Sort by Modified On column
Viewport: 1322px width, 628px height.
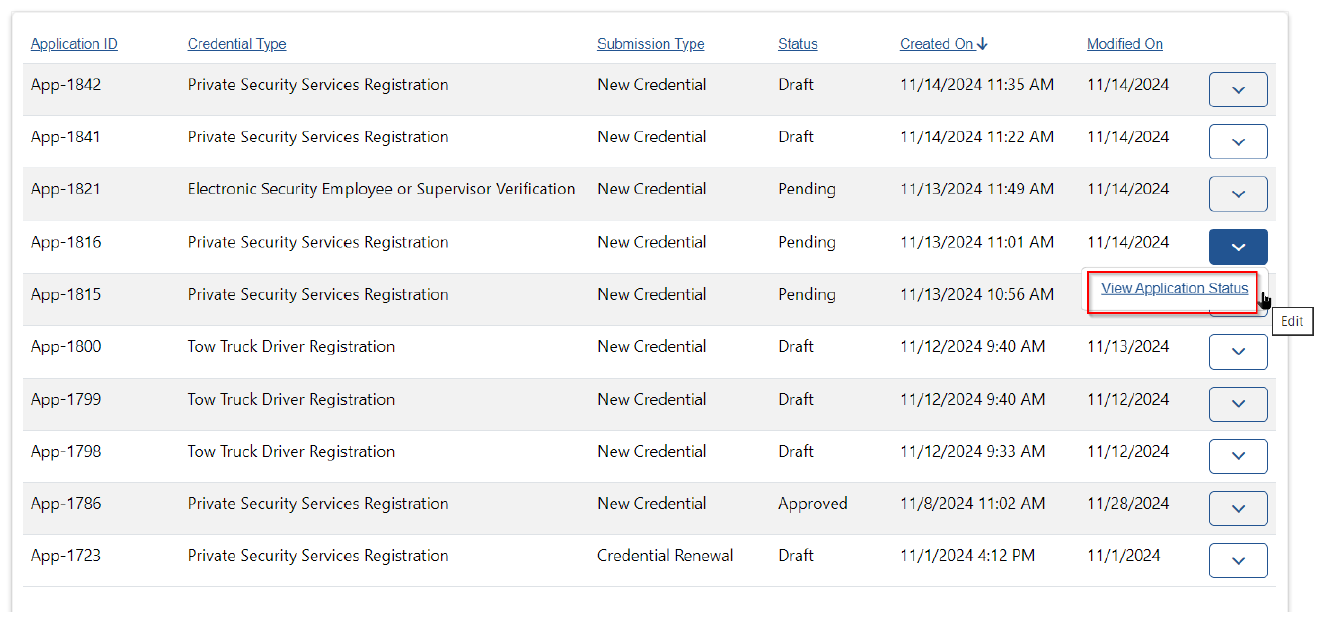coord(1124,44)
